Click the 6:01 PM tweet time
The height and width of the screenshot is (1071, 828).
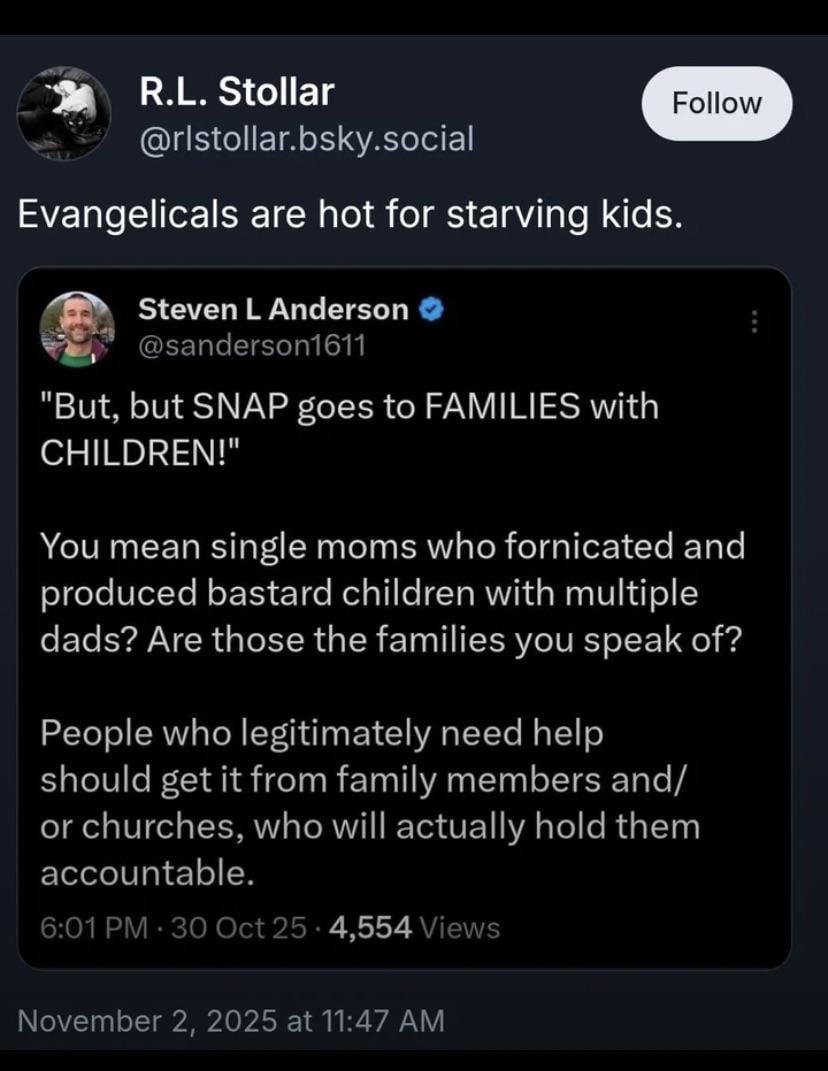[94, 928]
